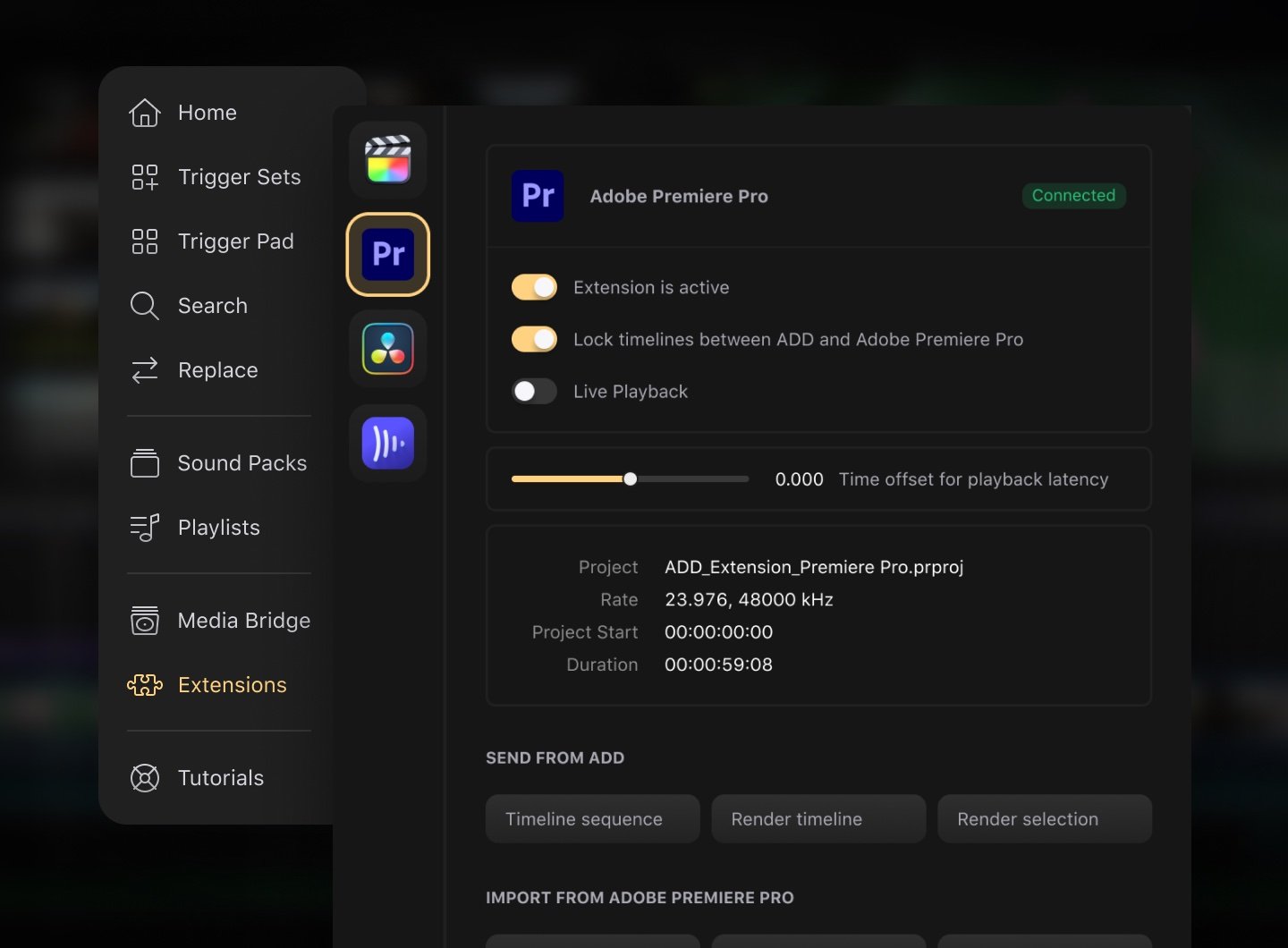Screen dimensions: 1288x948
Task: Click the Render timeline button
Action: click(x=818, y=819)
